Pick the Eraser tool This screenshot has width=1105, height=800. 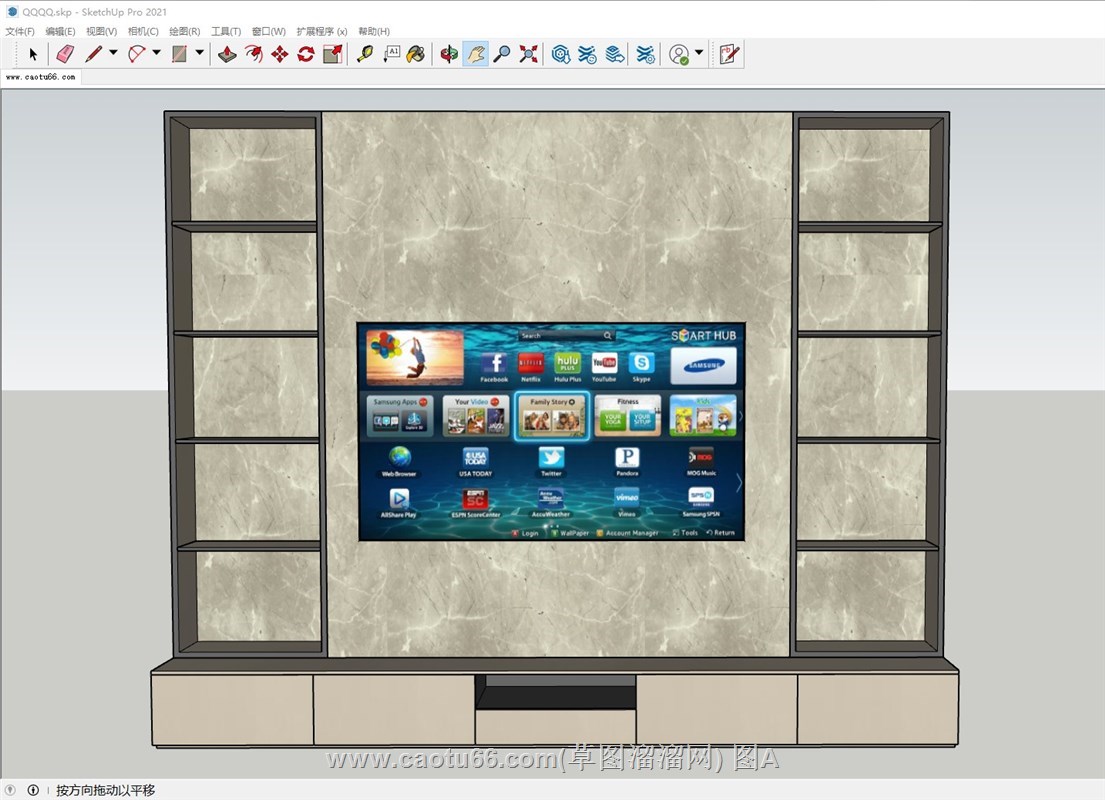pyautogui.click(x=65, y=54)
